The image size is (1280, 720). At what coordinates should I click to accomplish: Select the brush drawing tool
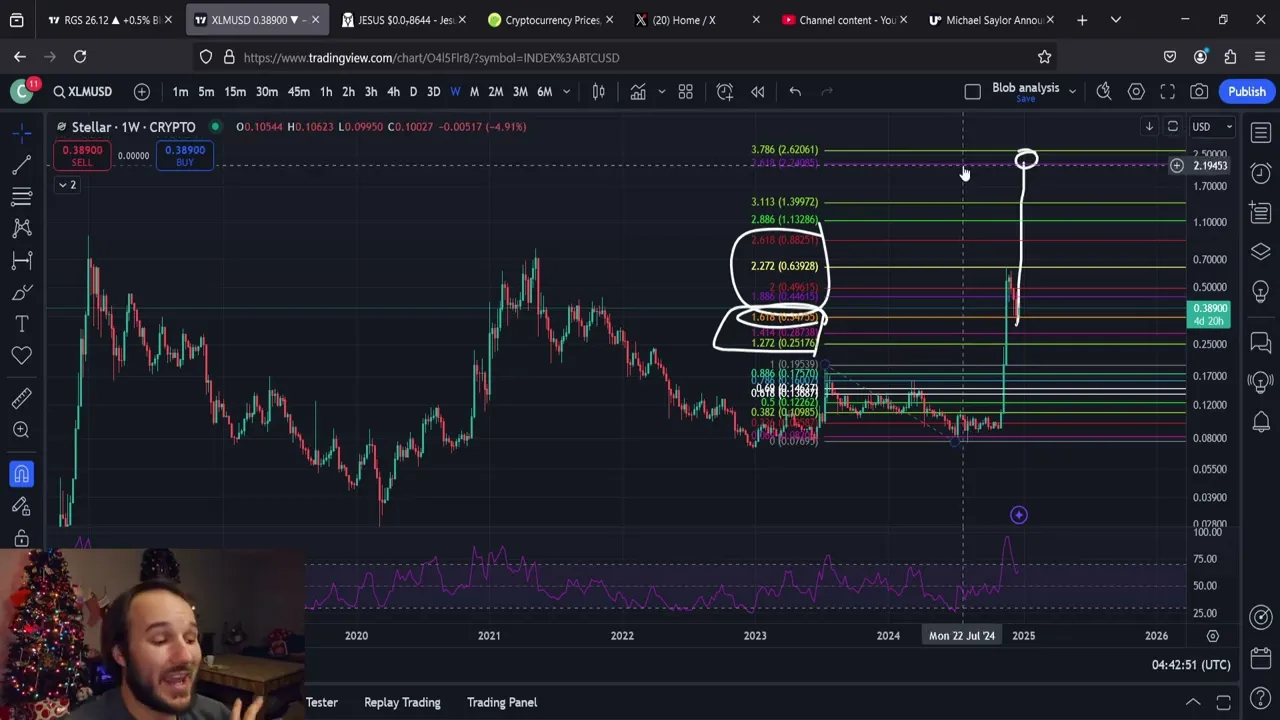(21, 292)
